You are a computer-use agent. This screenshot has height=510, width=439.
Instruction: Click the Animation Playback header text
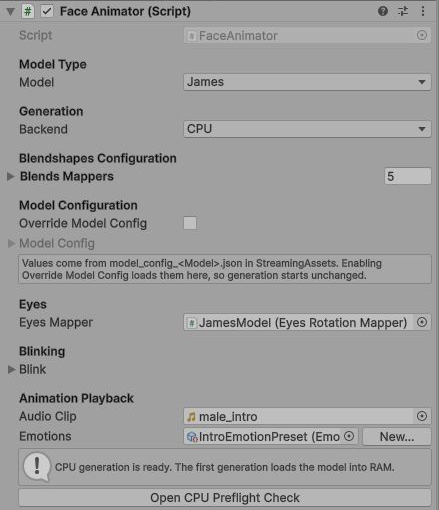tap(76, 398)
